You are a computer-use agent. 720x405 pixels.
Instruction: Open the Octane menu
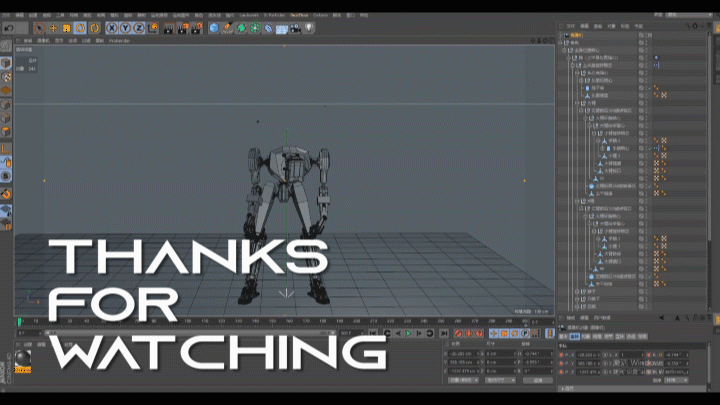[x=320, y=15]
